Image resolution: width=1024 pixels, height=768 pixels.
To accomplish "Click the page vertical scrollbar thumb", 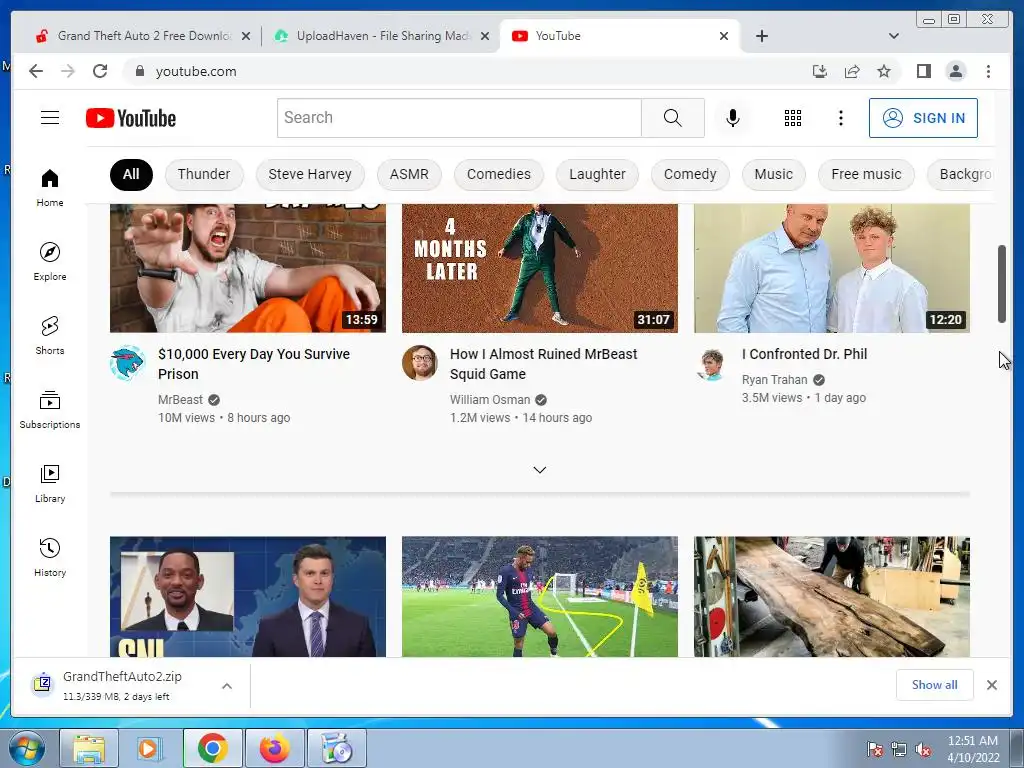I will click(1001, 284).
